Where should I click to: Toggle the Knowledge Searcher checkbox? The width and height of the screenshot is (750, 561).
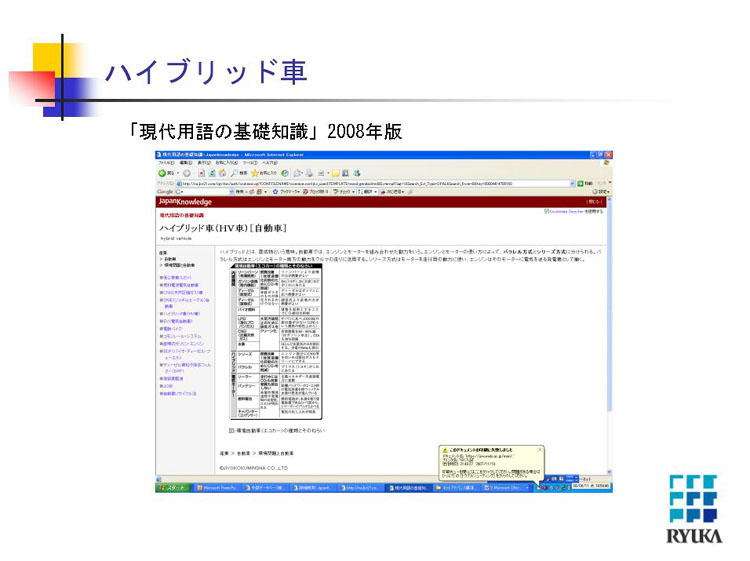pyautogui.click(x=547, y=211)
